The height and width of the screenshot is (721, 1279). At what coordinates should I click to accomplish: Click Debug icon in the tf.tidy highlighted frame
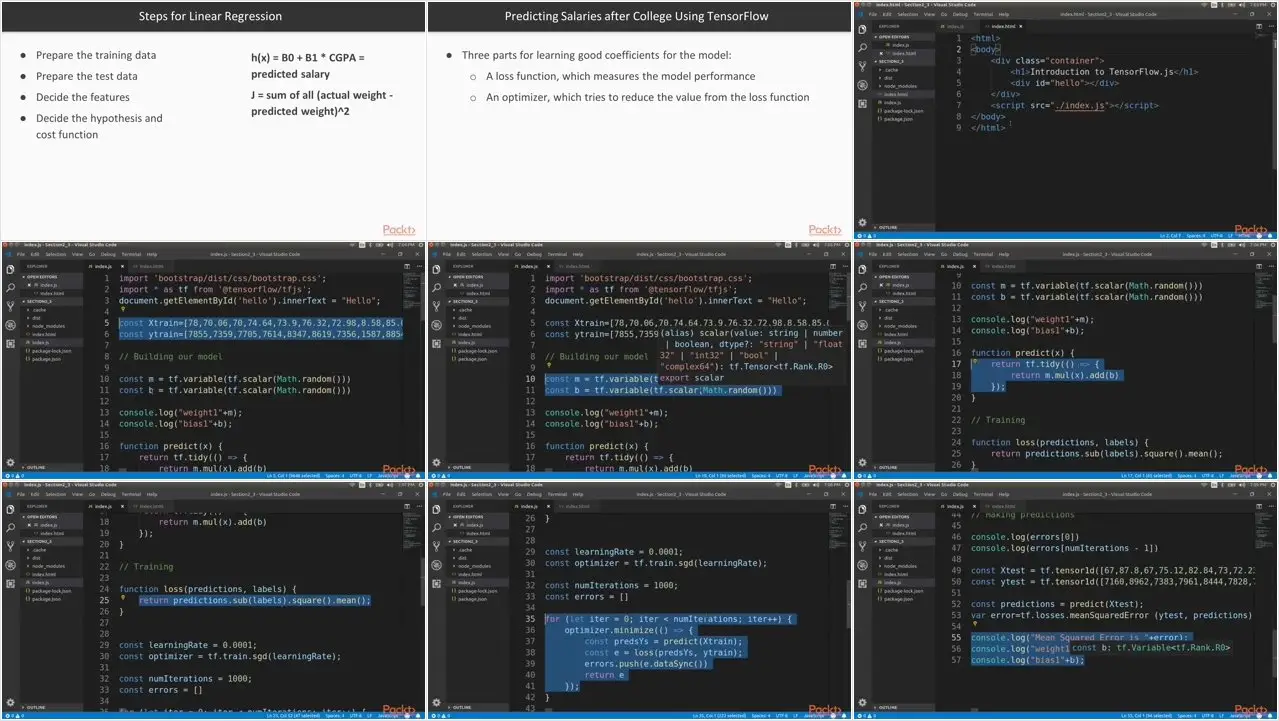coord(862,326)
